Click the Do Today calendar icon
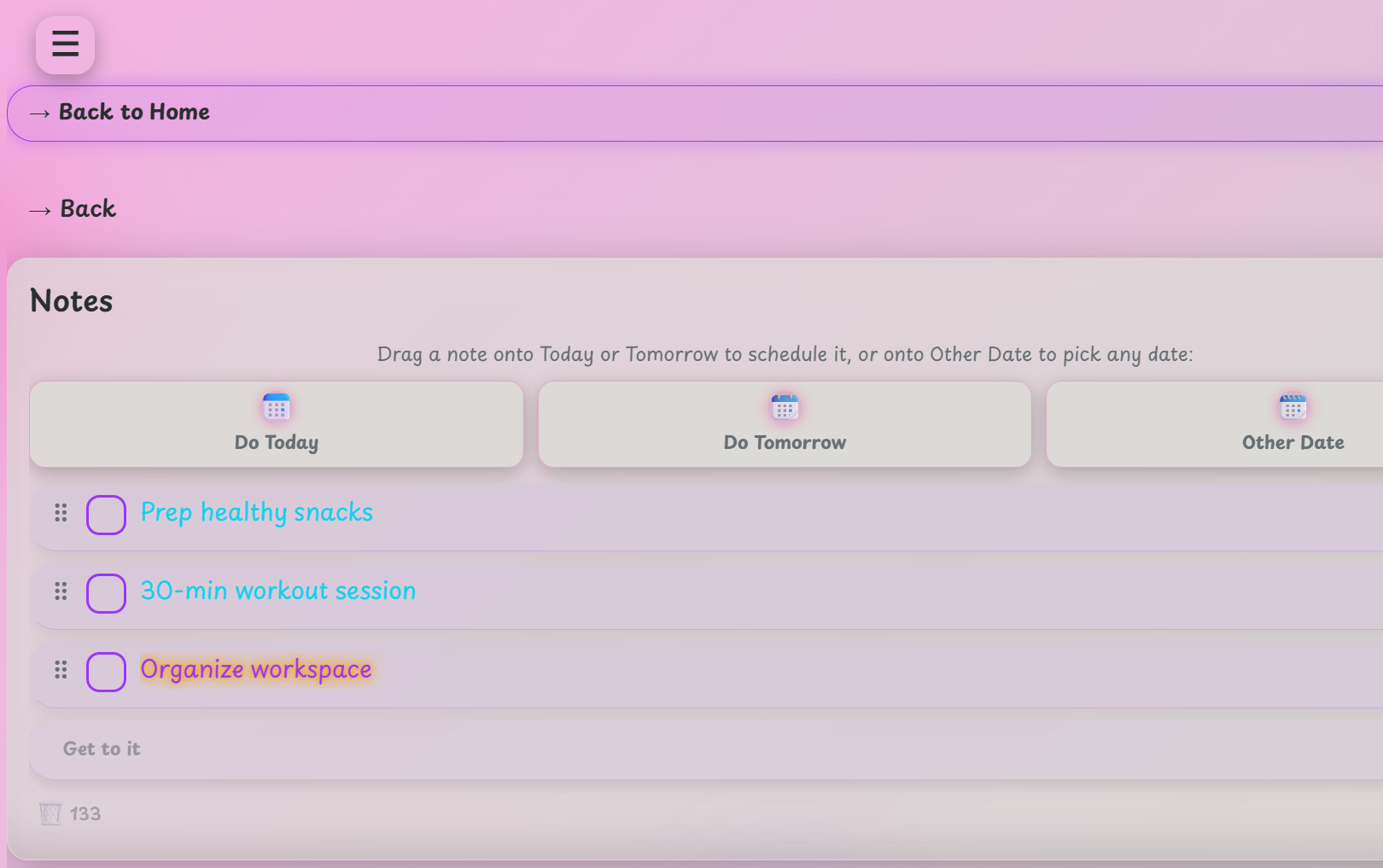 (x=277, y=407)
